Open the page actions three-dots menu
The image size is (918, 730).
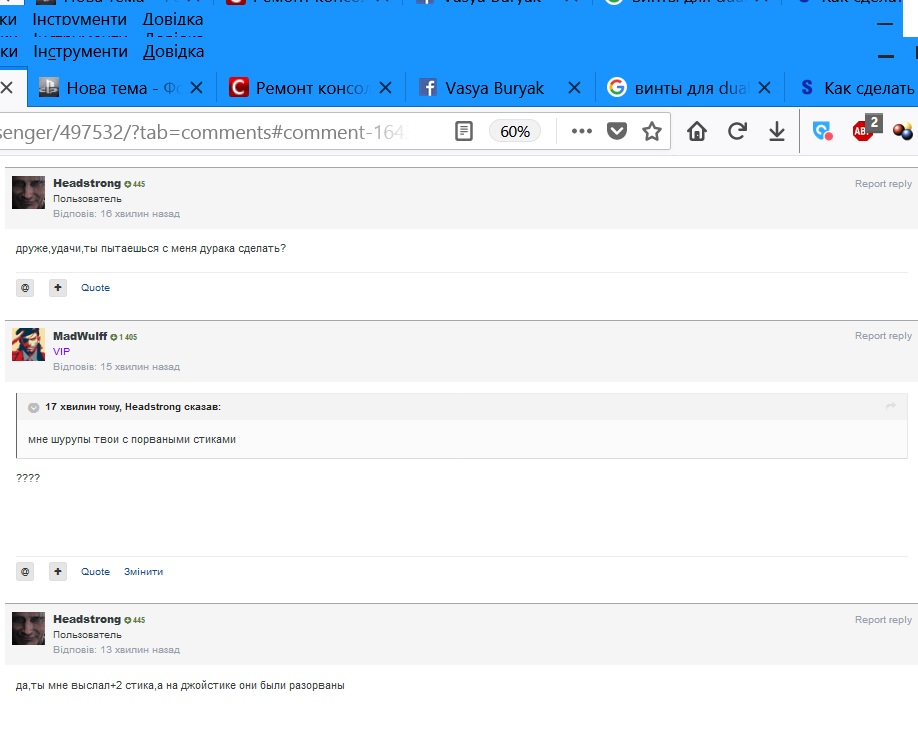[x=581, y=131]
